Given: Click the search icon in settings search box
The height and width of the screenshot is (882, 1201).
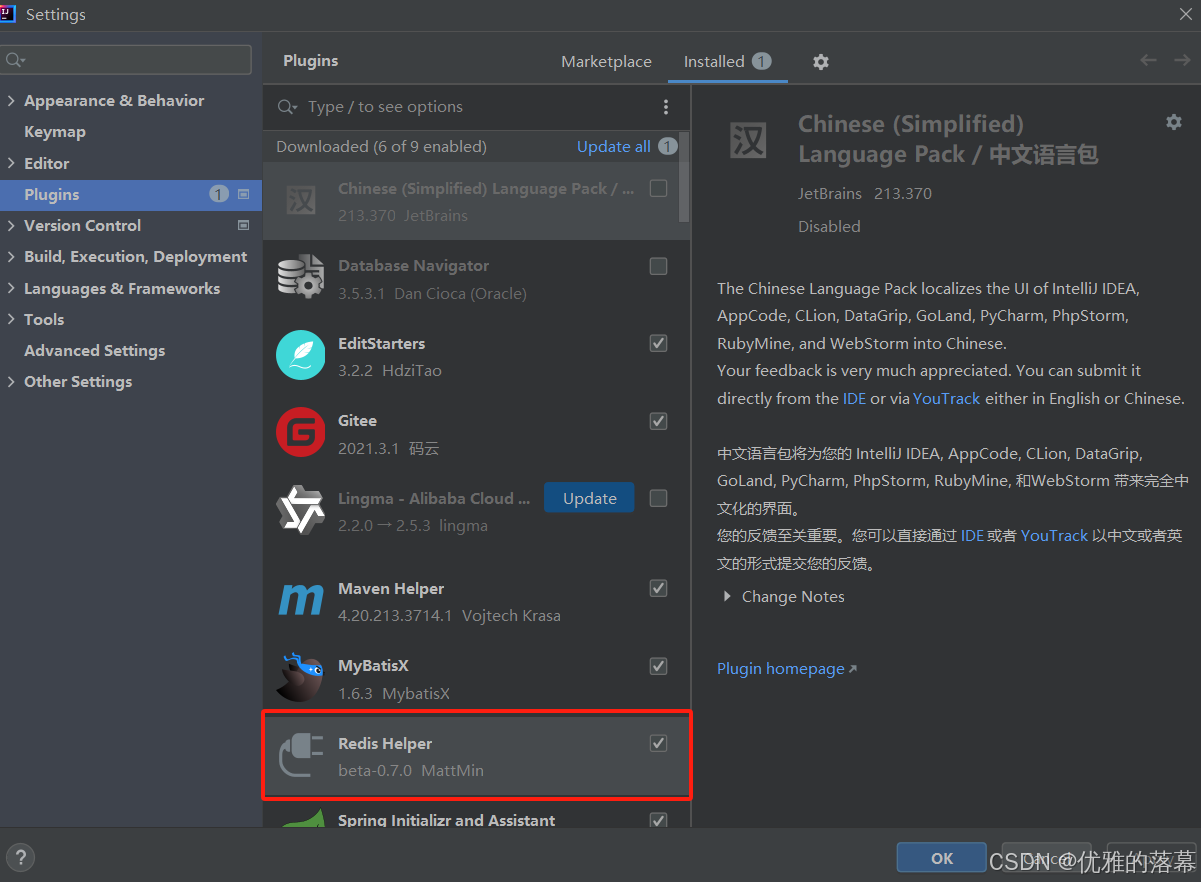Looking at the screenshot, I should point(15,60).
